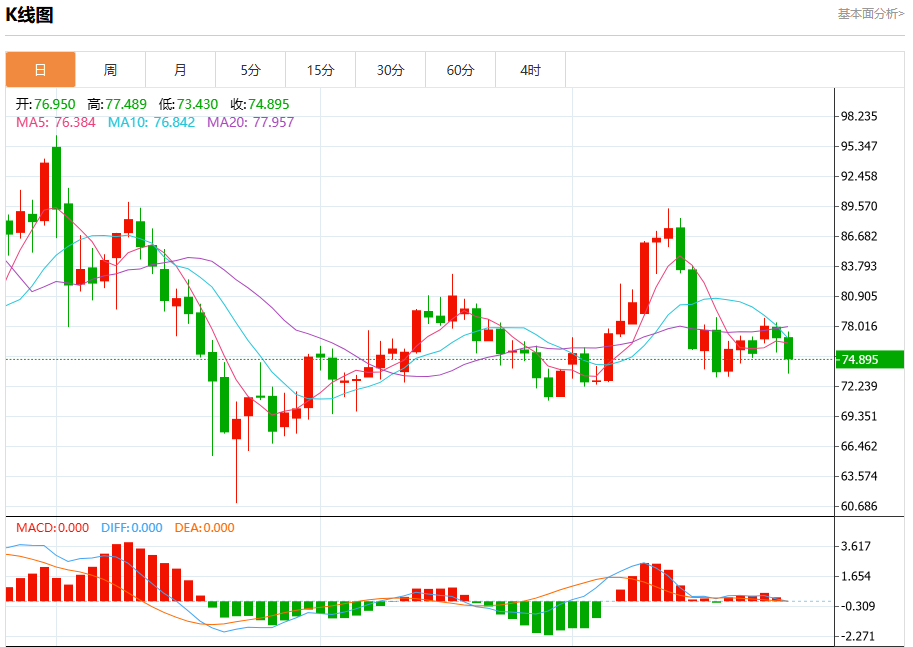Click the 98.235 price axis label

tap(859, 116)
